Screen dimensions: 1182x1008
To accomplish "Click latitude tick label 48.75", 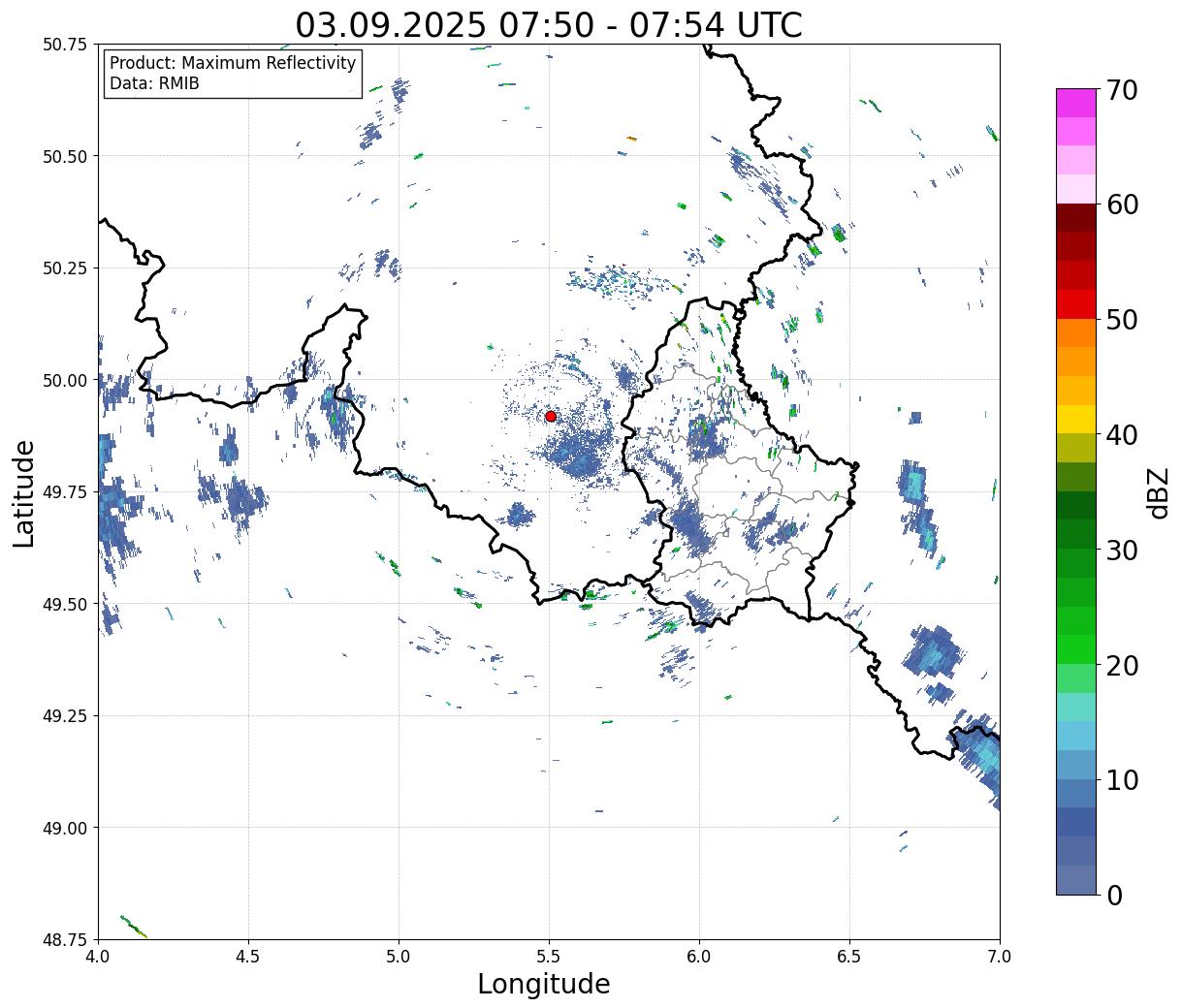I will point(65,939).
